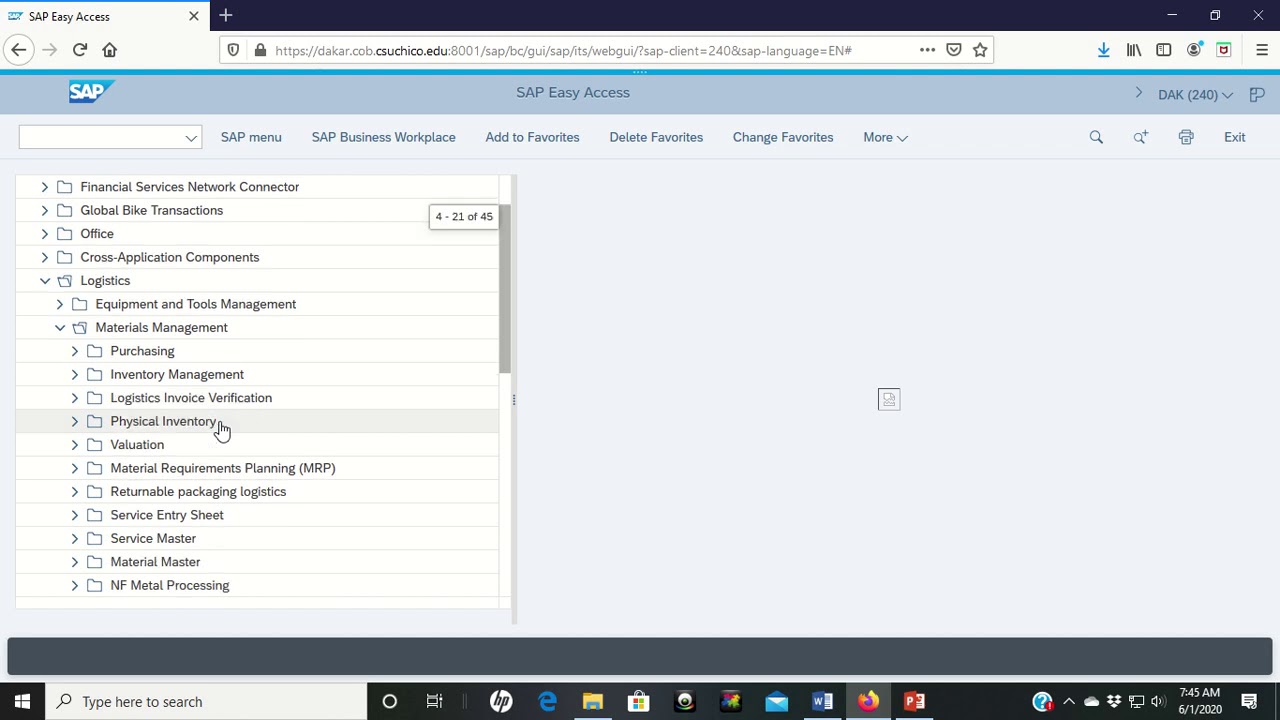Screen dimensions: 1280x720
Task: Expand the Office folder arrow
Action: click(x=45, y=234)
